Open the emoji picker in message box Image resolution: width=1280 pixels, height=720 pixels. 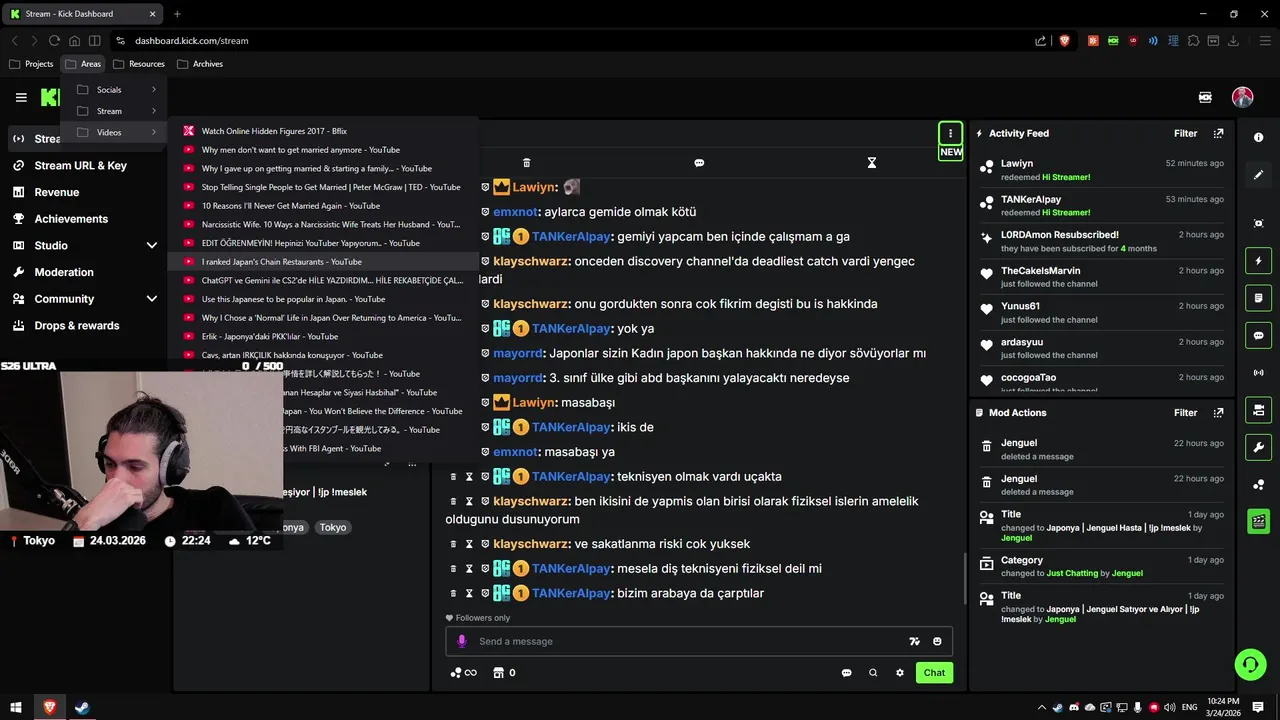(937, 641)
